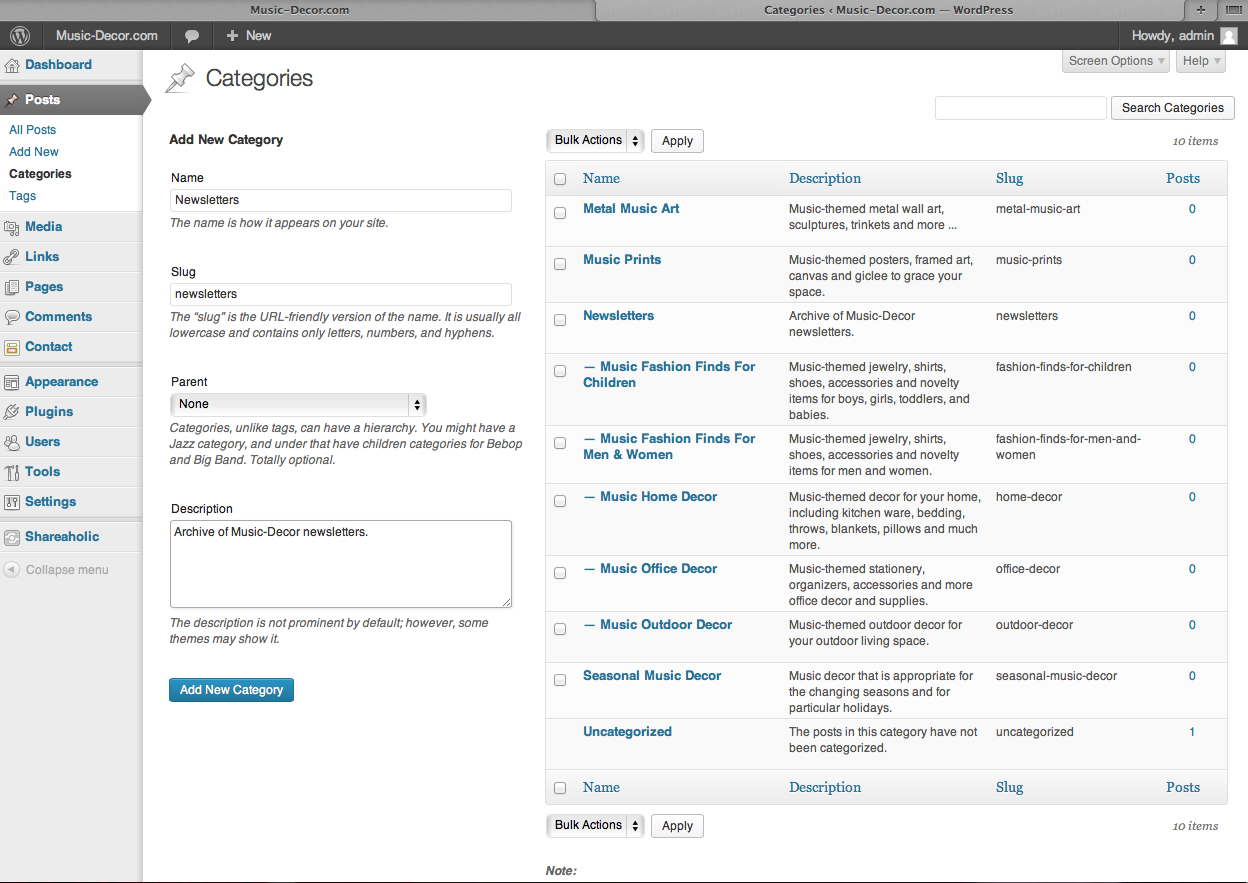Open the bottom Bulk Actions dropdown
Image resolution: width=1248 pixels, height=883 pixels.
595,825
